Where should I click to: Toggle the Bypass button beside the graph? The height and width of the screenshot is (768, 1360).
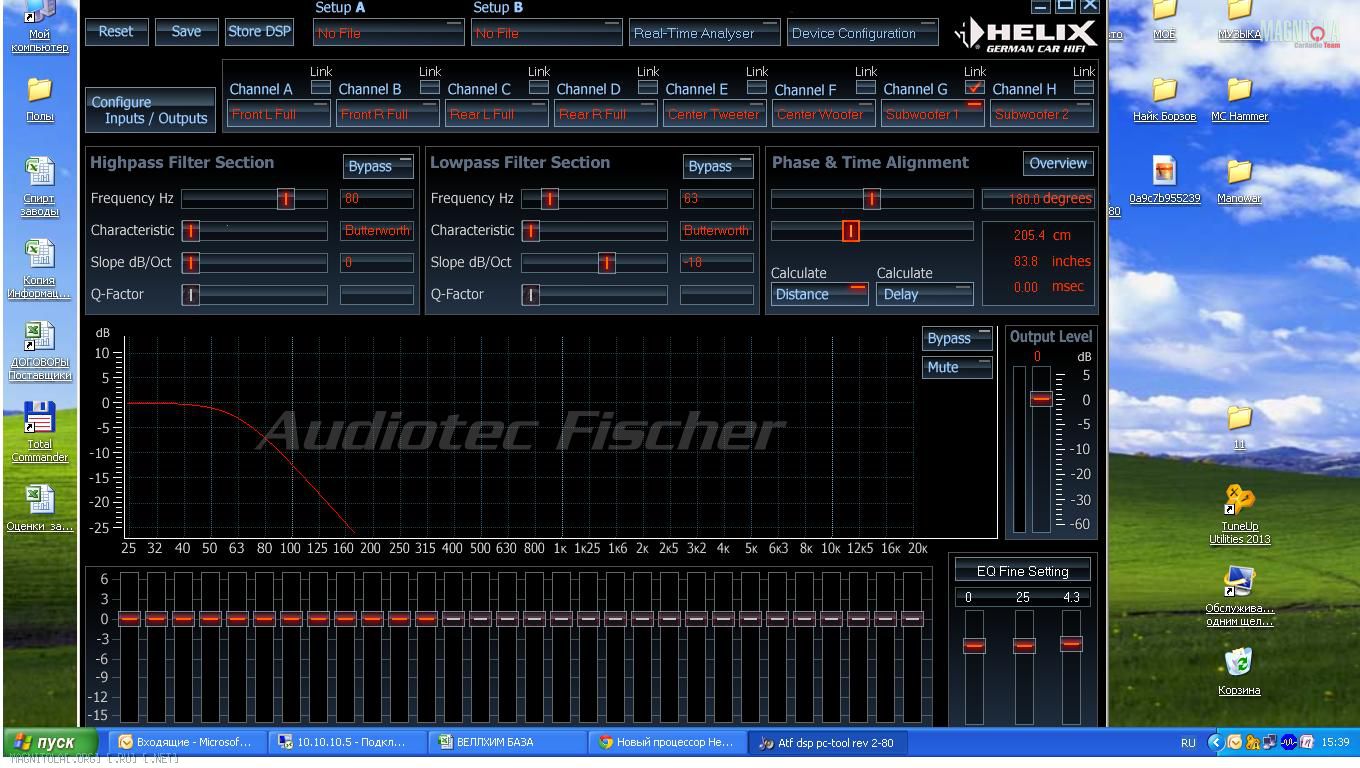pyautogui.click(x=957, y=338)
